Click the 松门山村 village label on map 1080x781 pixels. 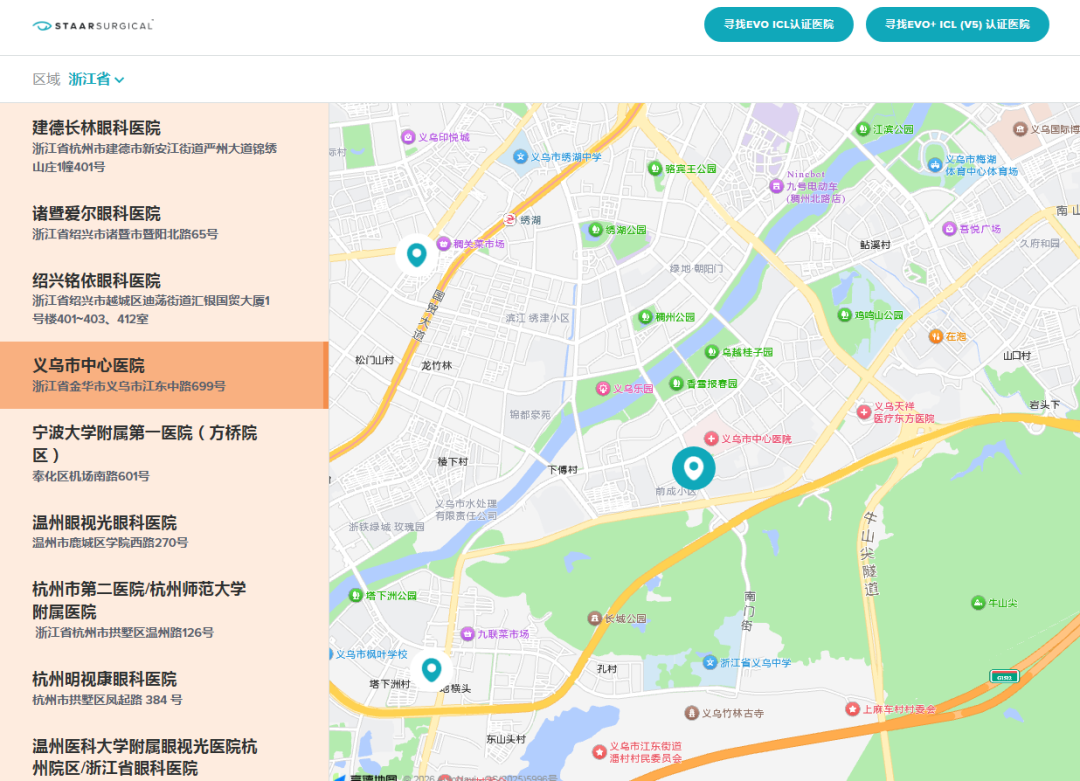point(375,360)
